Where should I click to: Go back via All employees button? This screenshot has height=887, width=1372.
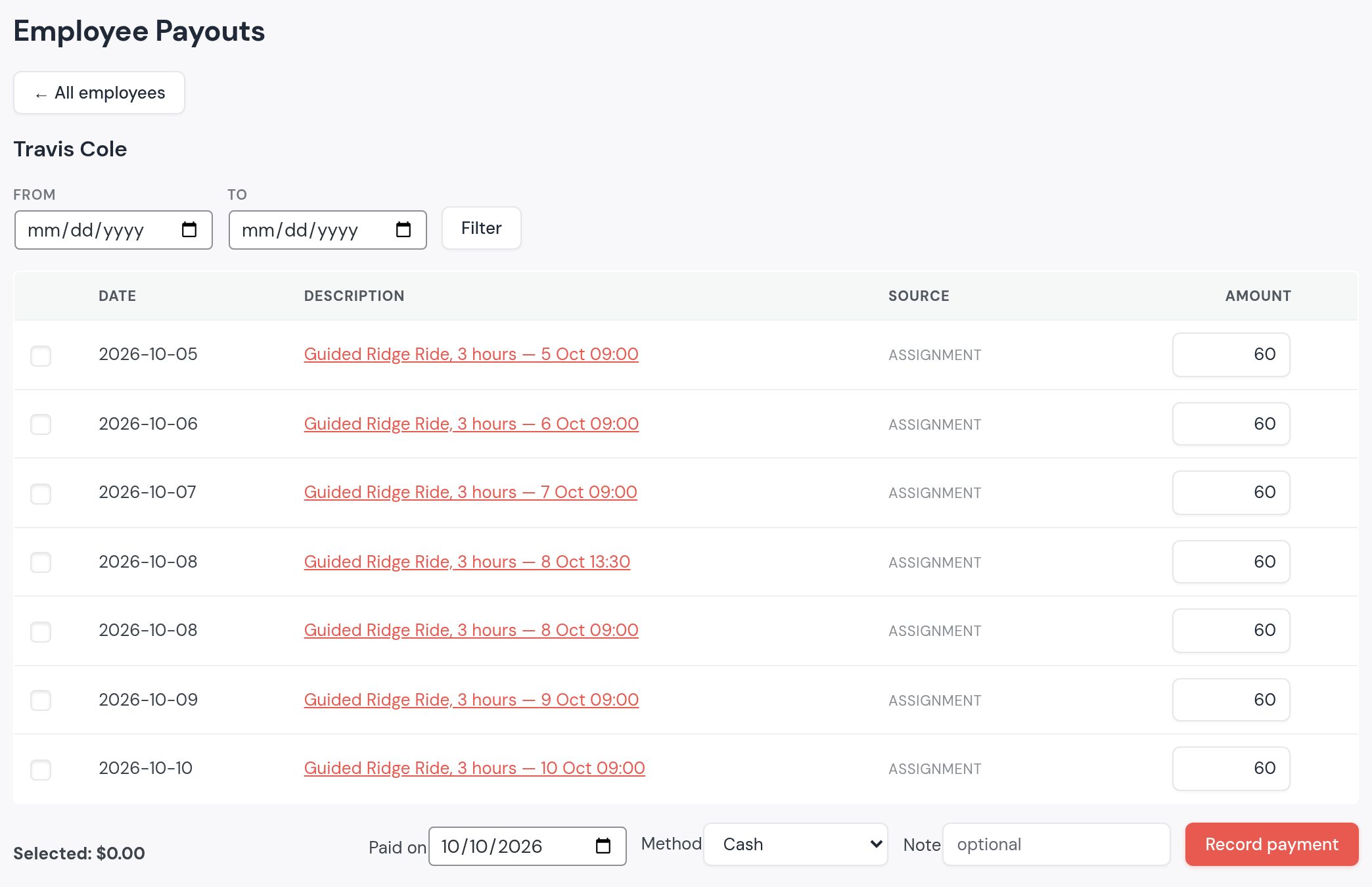99,93
